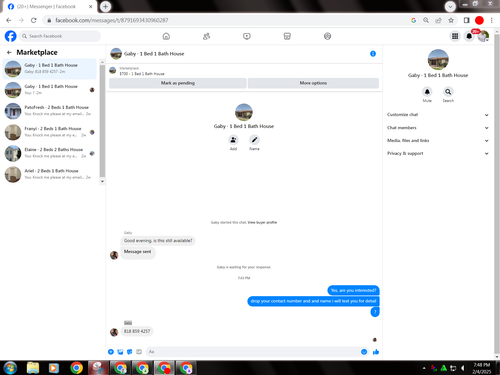Click chat list scrollbar down arrow
This screenshot has width=500, height=375.
(102, 182)
